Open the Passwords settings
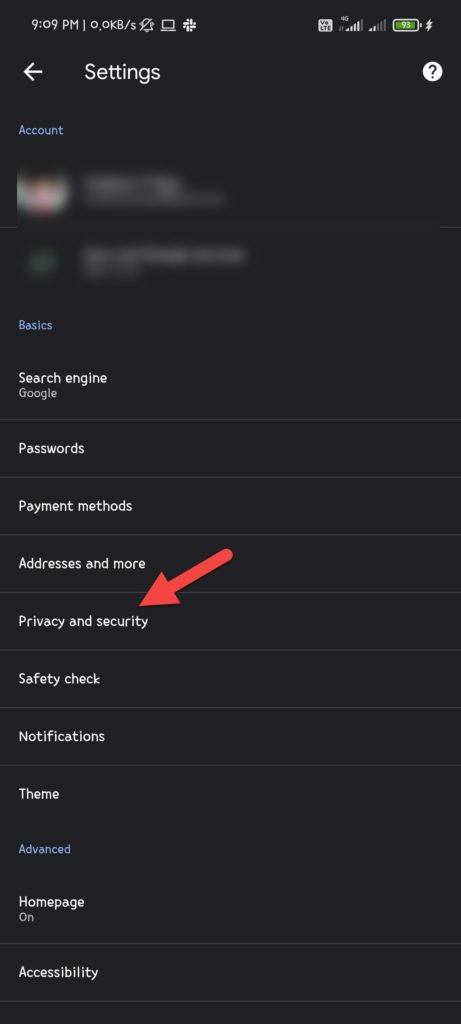461x1024 pixels. tap(230, 449)
